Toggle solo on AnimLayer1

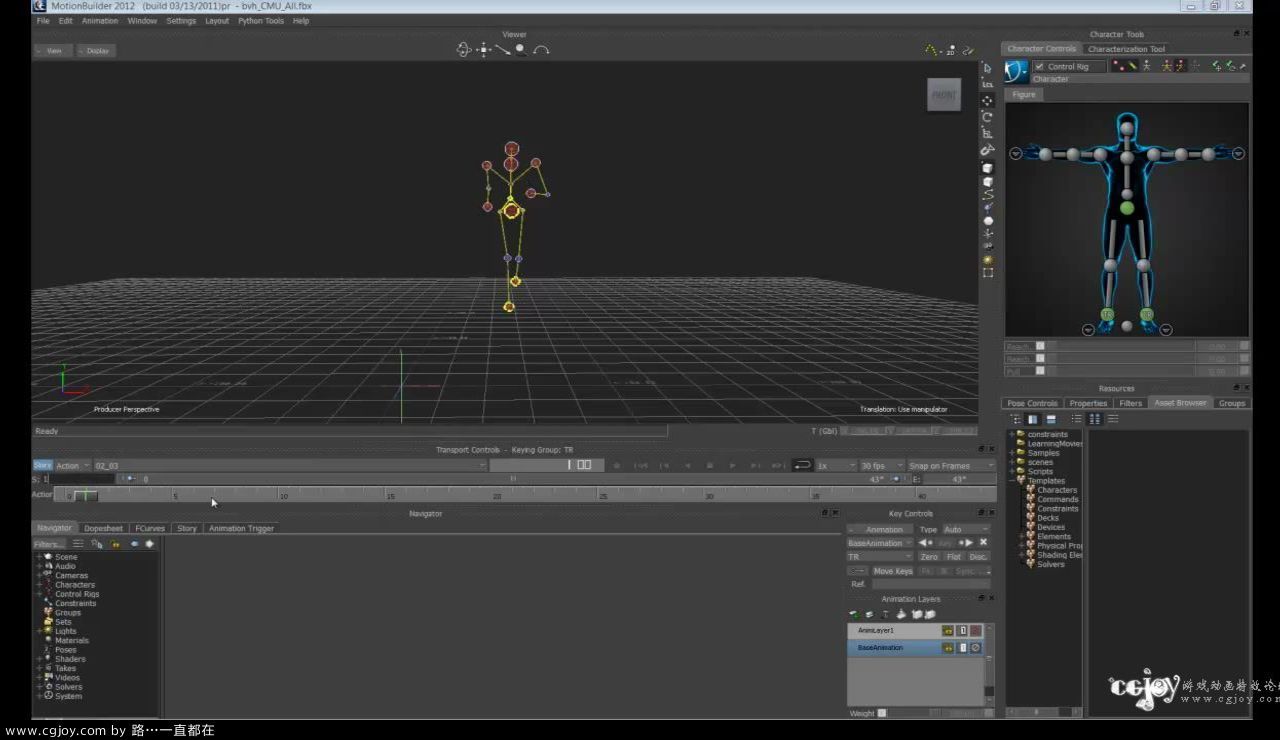(962, 631)
